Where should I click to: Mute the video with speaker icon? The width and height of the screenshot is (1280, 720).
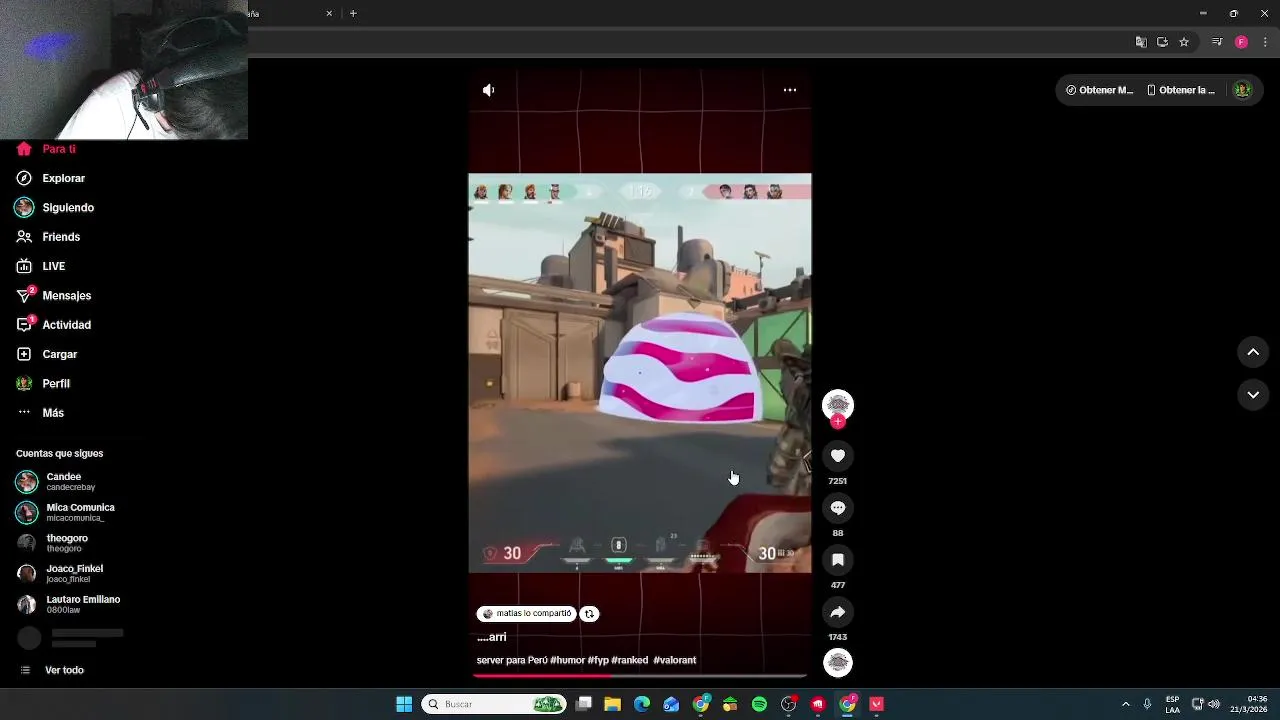[x=488, y=90]
